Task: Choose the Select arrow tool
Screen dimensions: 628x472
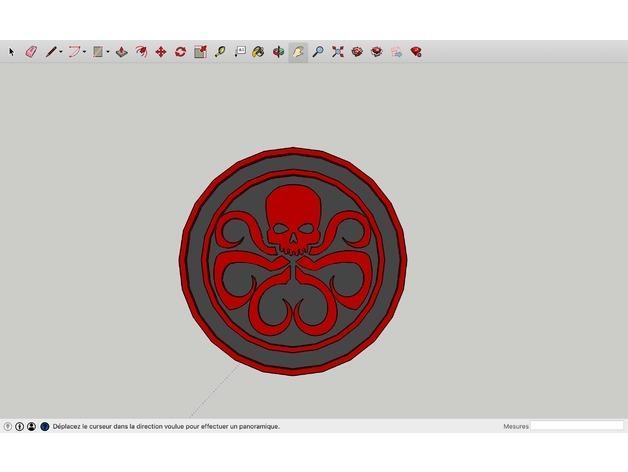Action: (12, 52)
